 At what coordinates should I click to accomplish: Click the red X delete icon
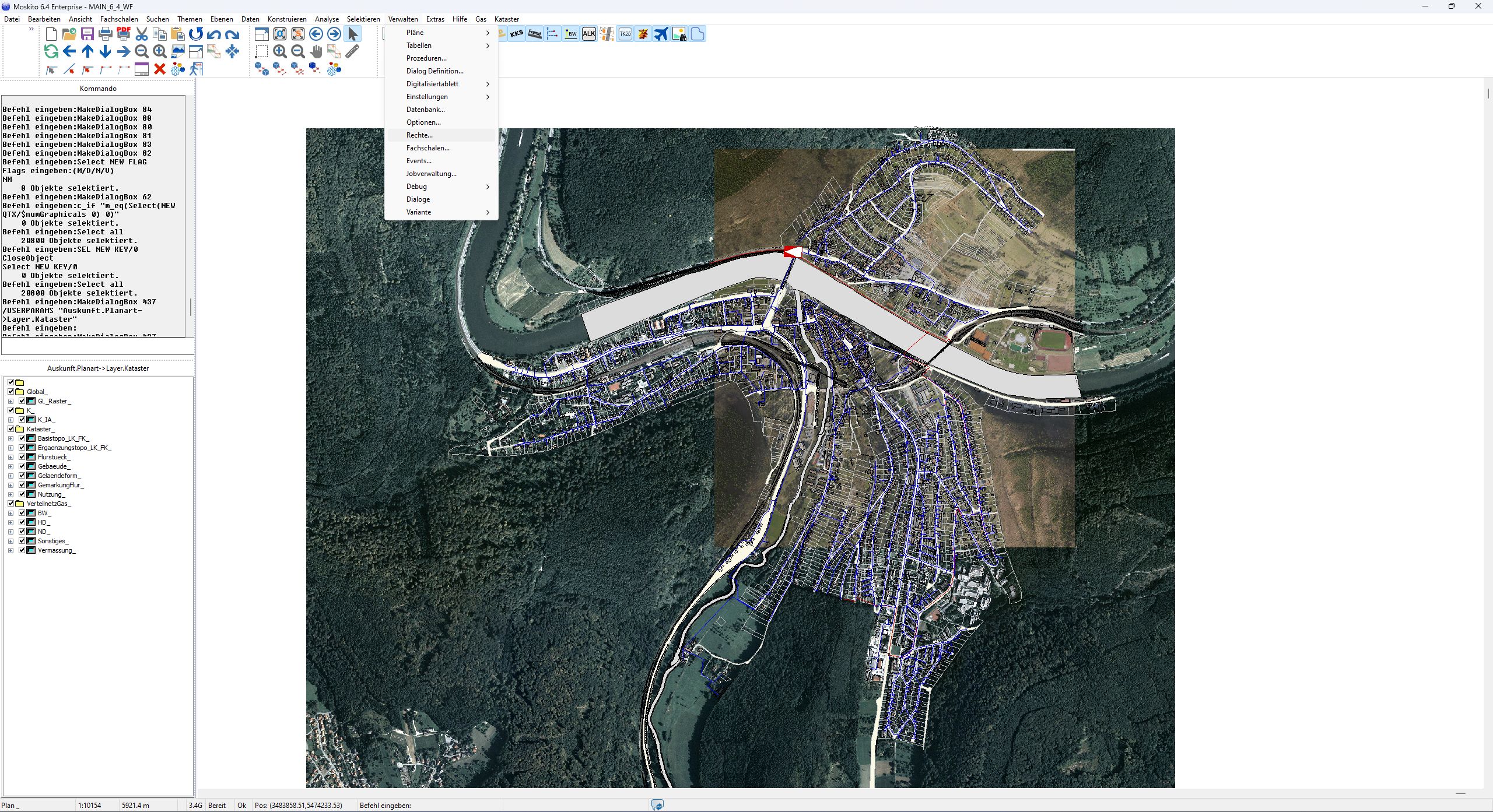click(160, 69)
